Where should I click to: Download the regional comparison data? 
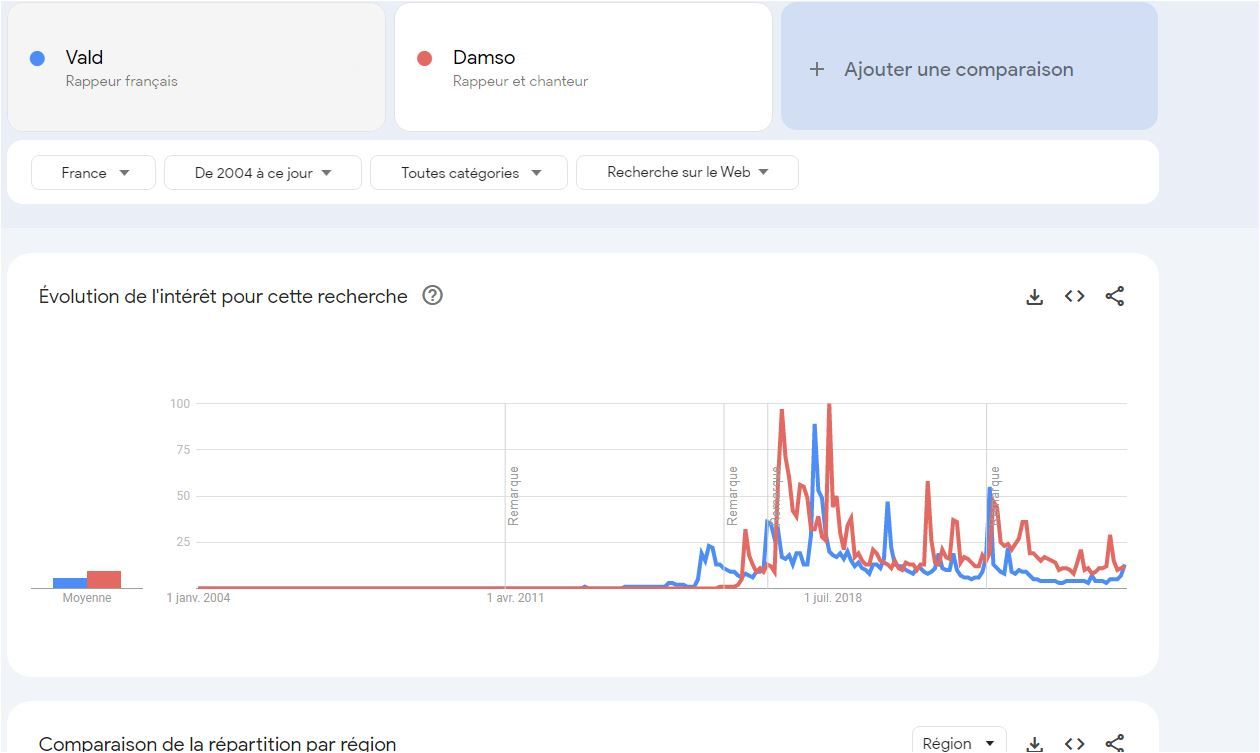[x=1034, y=743]
